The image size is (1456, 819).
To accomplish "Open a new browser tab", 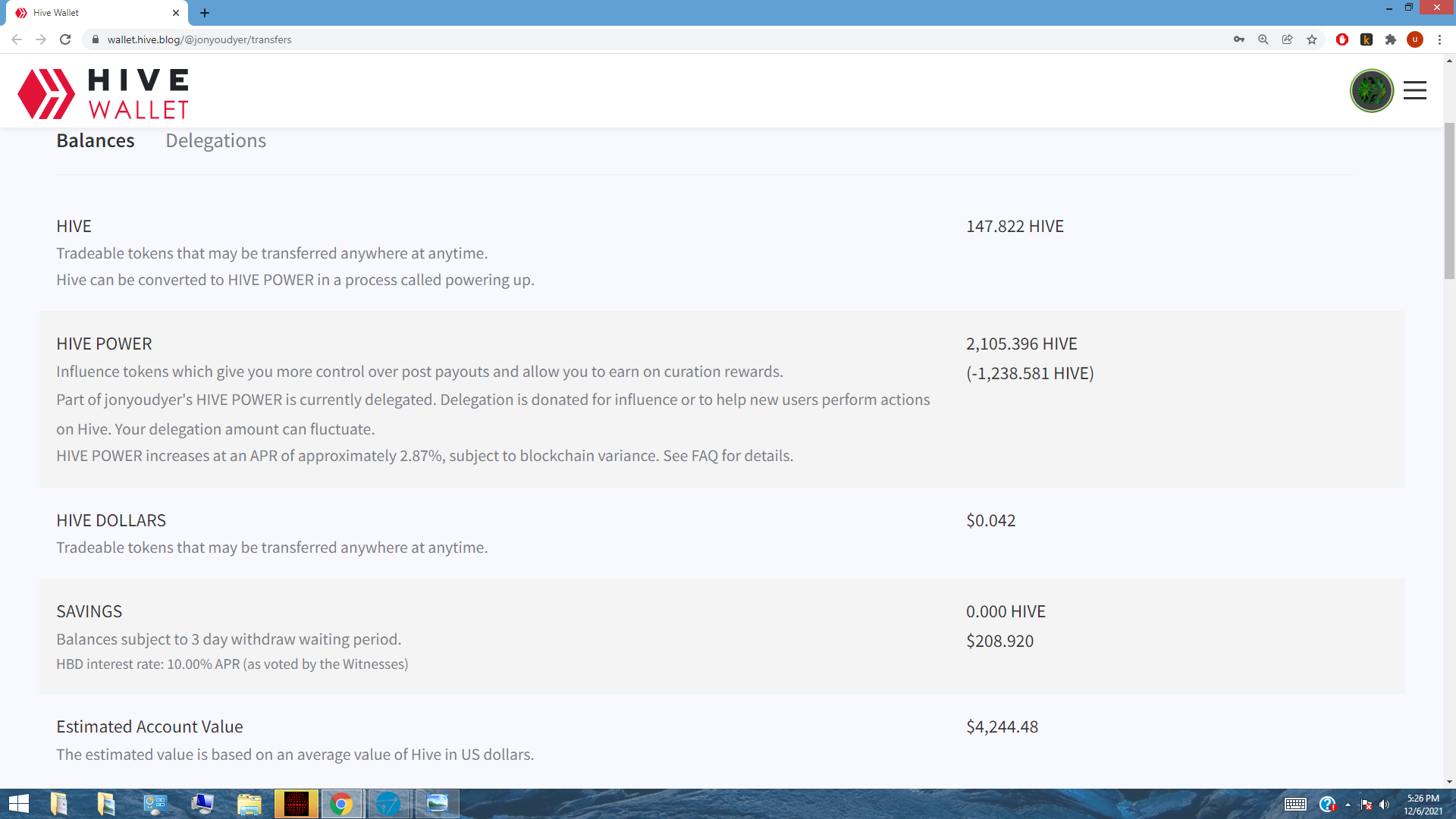I will pyautogui.click(x=205, y=13).
